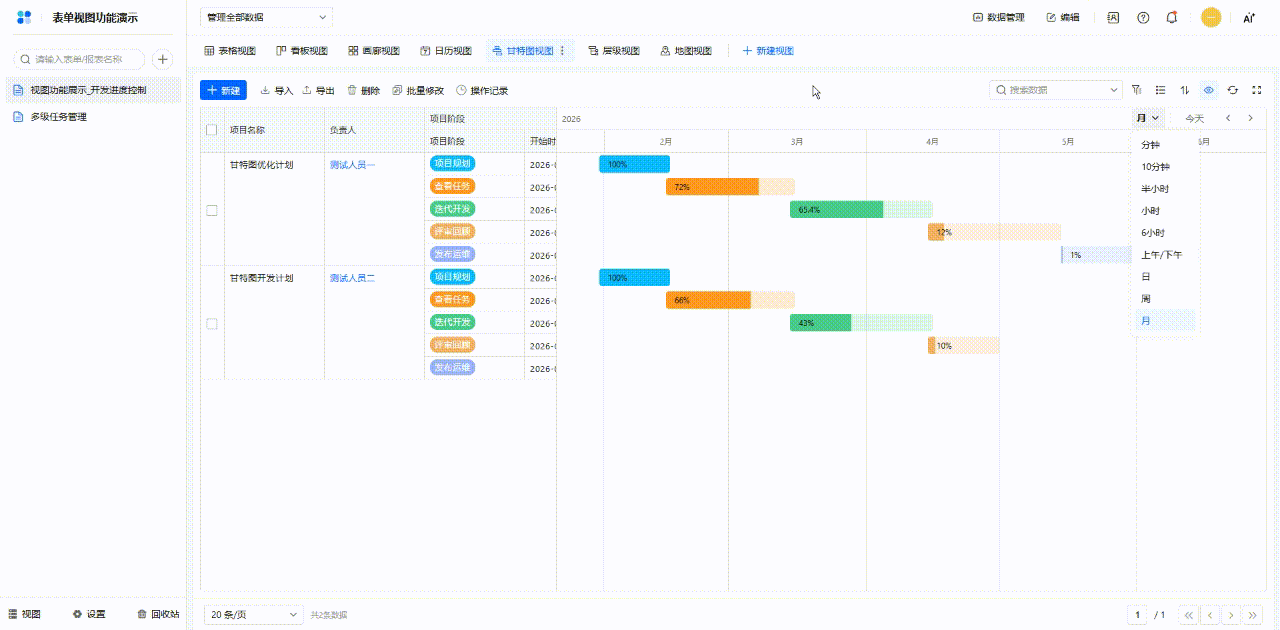Viewport: 1280px width, 630px height.
Task: Go to first page
Action: tap(1188, 615)
